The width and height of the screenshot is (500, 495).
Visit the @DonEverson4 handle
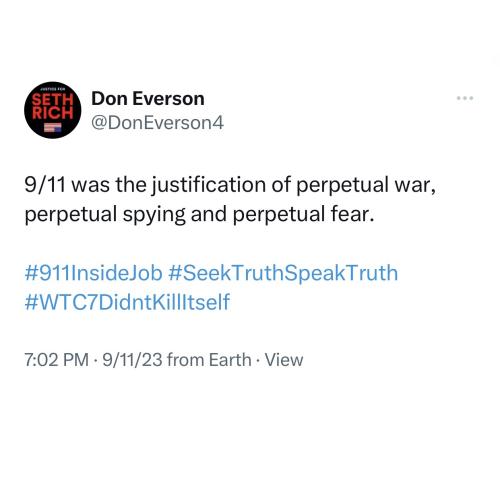(157, 123)
